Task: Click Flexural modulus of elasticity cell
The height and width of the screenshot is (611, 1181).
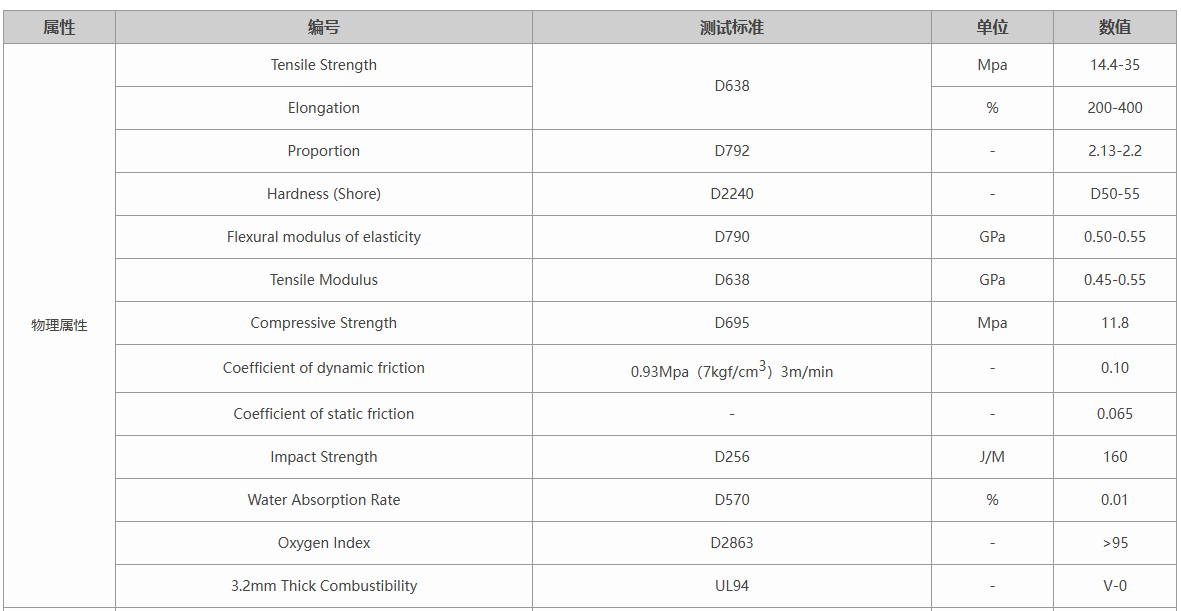Action: point(323,237)
